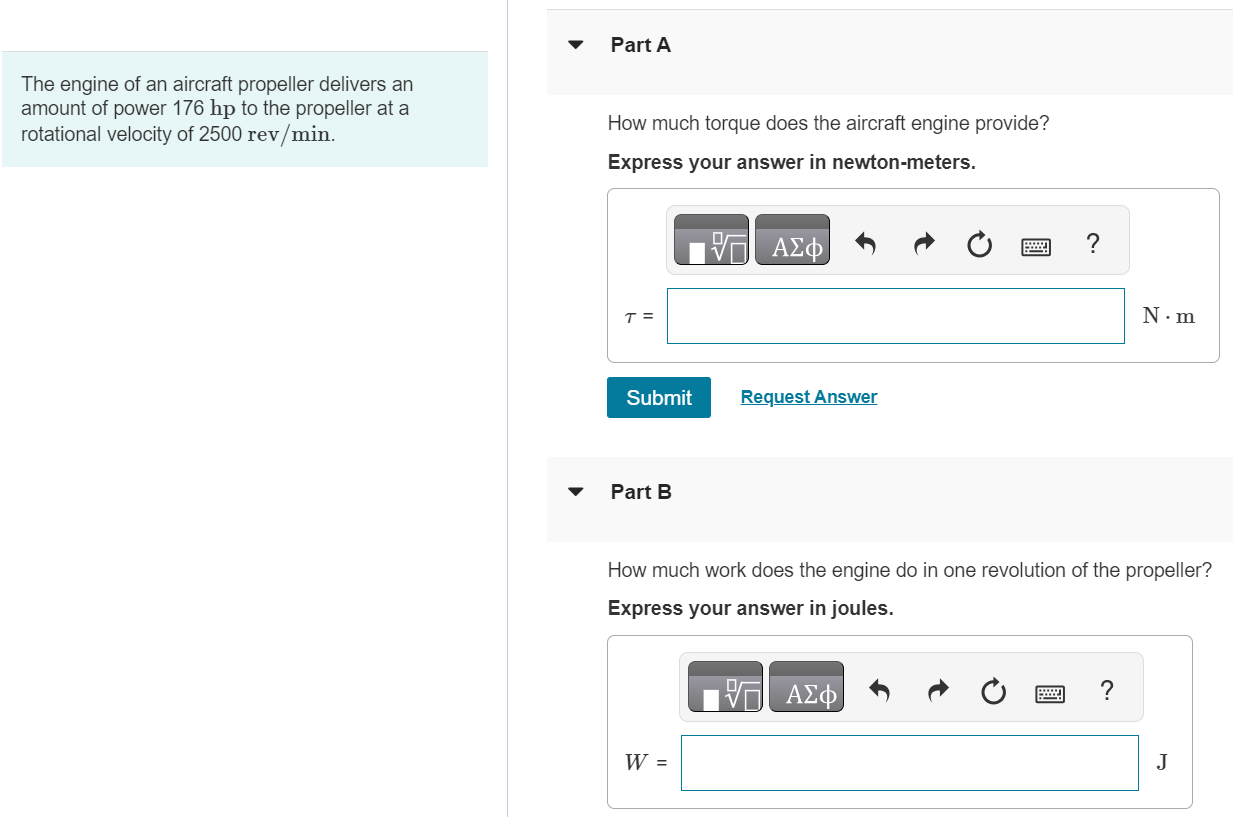The width and height of the screenshot is (1233, 817).
Task: Undo last entry in Part A toolbar
Action: pyautogui.click(x=867, y=243)
